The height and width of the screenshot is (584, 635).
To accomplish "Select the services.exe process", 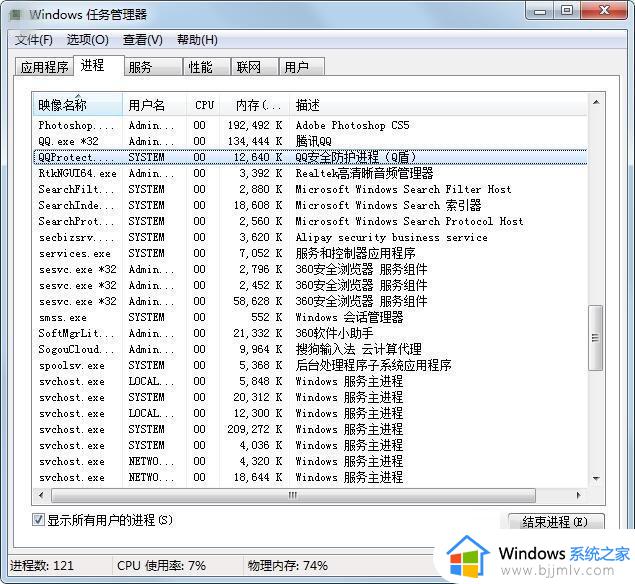I will [x=310, y=253].
